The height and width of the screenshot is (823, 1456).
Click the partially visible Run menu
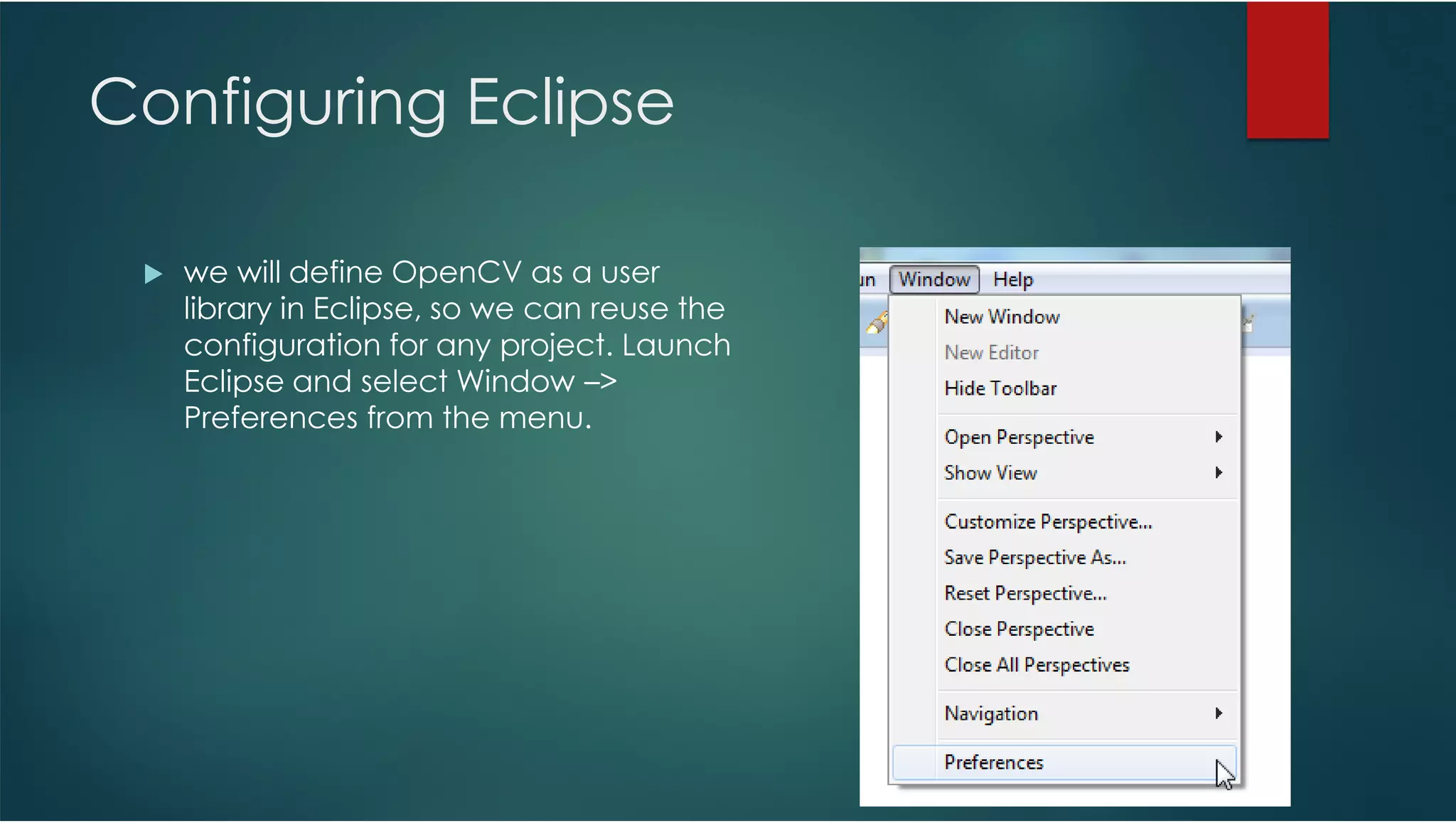pos(867,280)
